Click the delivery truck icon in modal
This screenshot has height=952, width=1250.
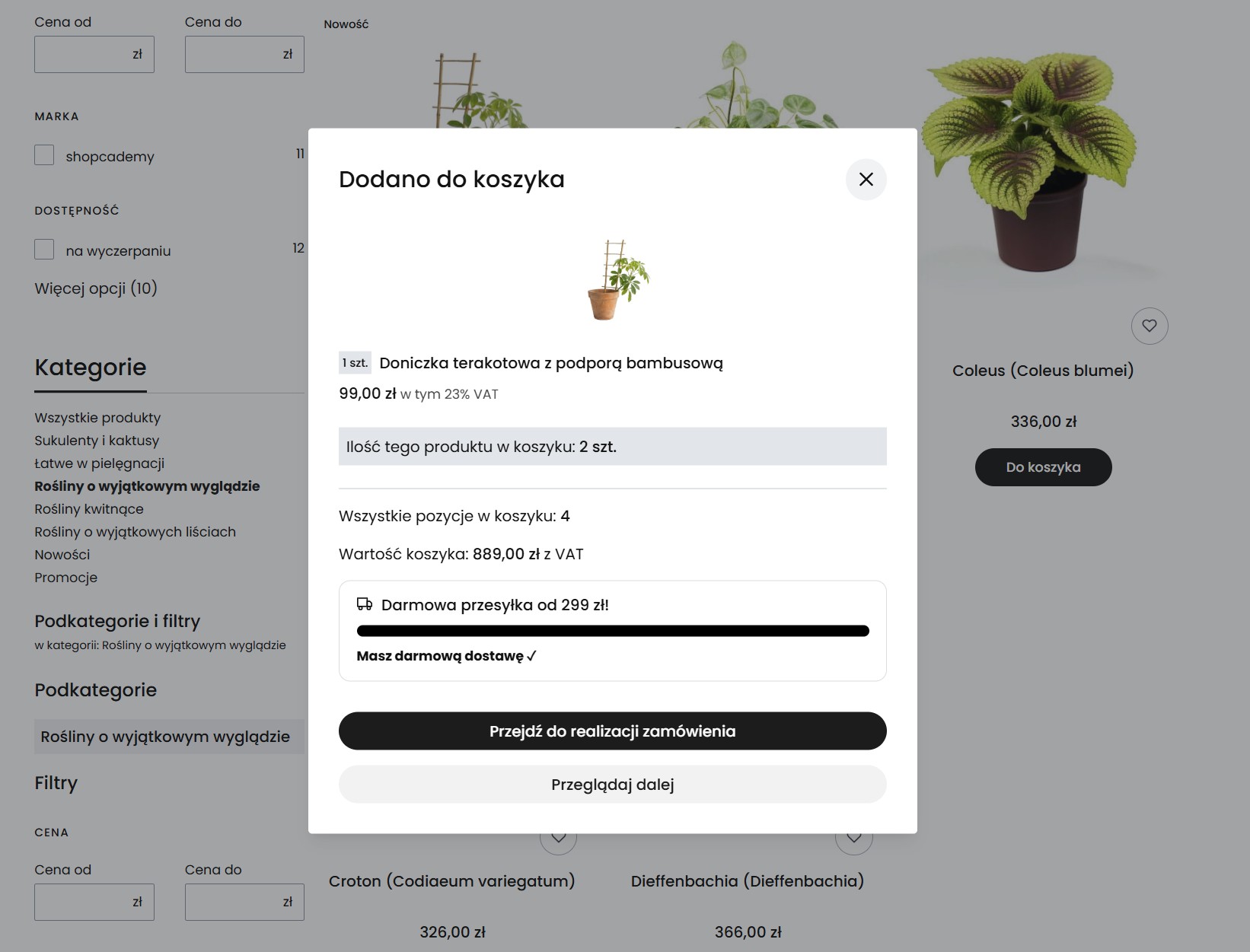coord(364,604)
